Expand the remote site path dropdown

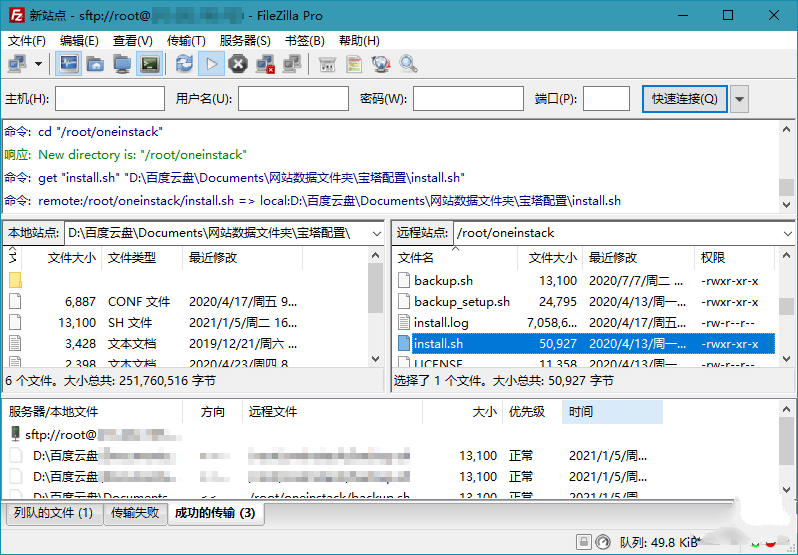coord(786,233)
